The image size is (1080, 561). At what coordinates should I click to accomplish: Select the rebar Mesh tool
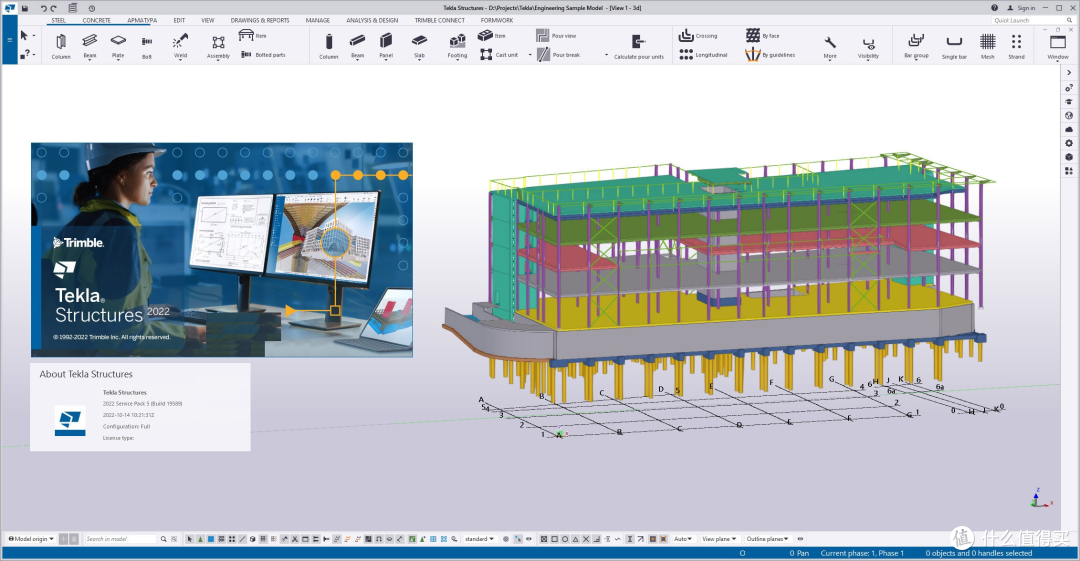[988, 45]
